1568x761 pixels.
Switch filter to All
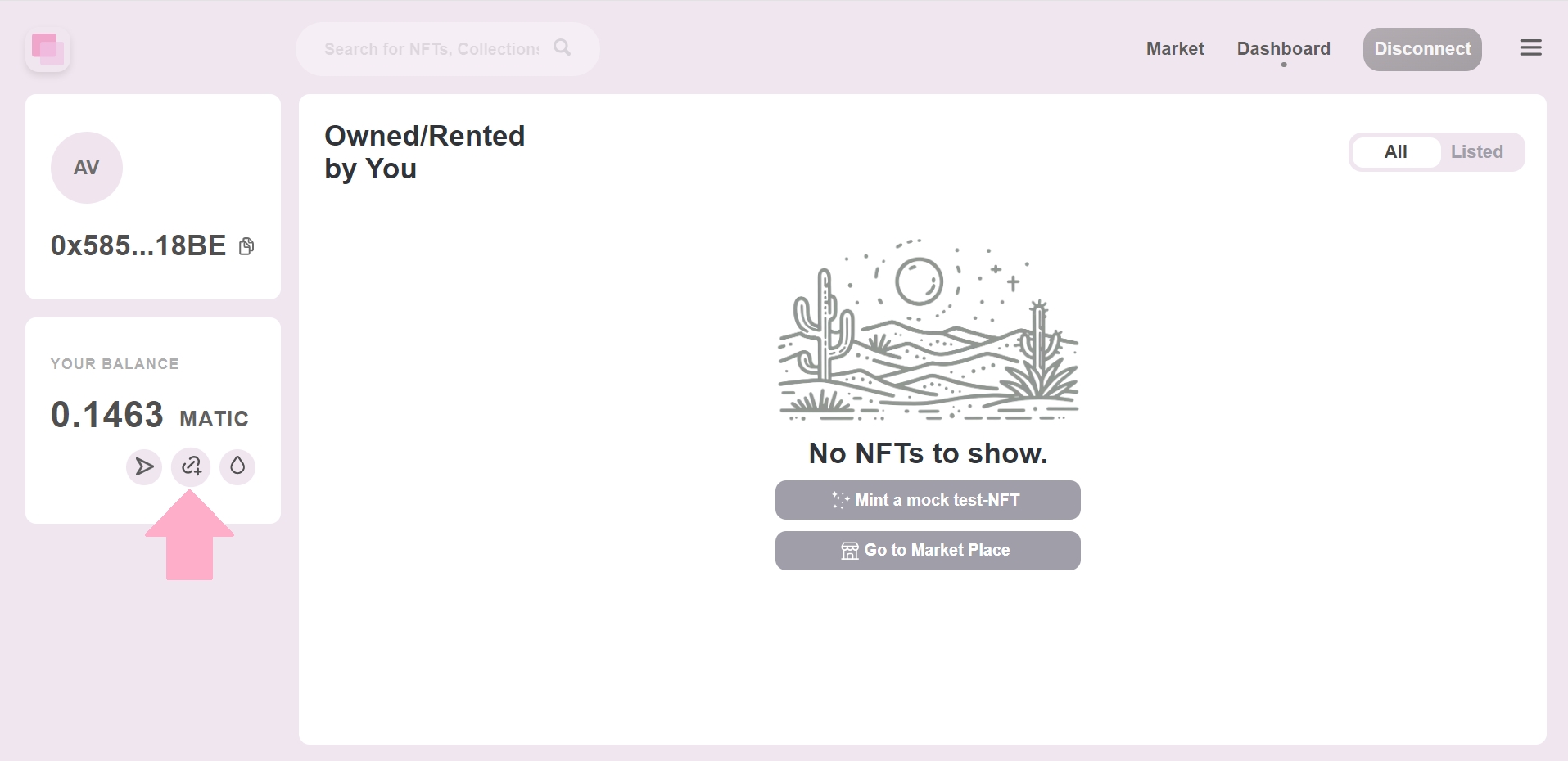[x=1395, y=152]
